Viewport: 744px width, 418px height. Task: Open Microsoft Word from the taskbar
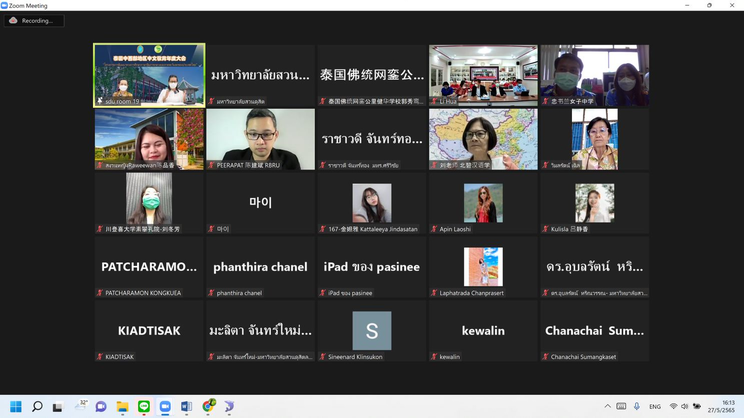pos(186,407)
